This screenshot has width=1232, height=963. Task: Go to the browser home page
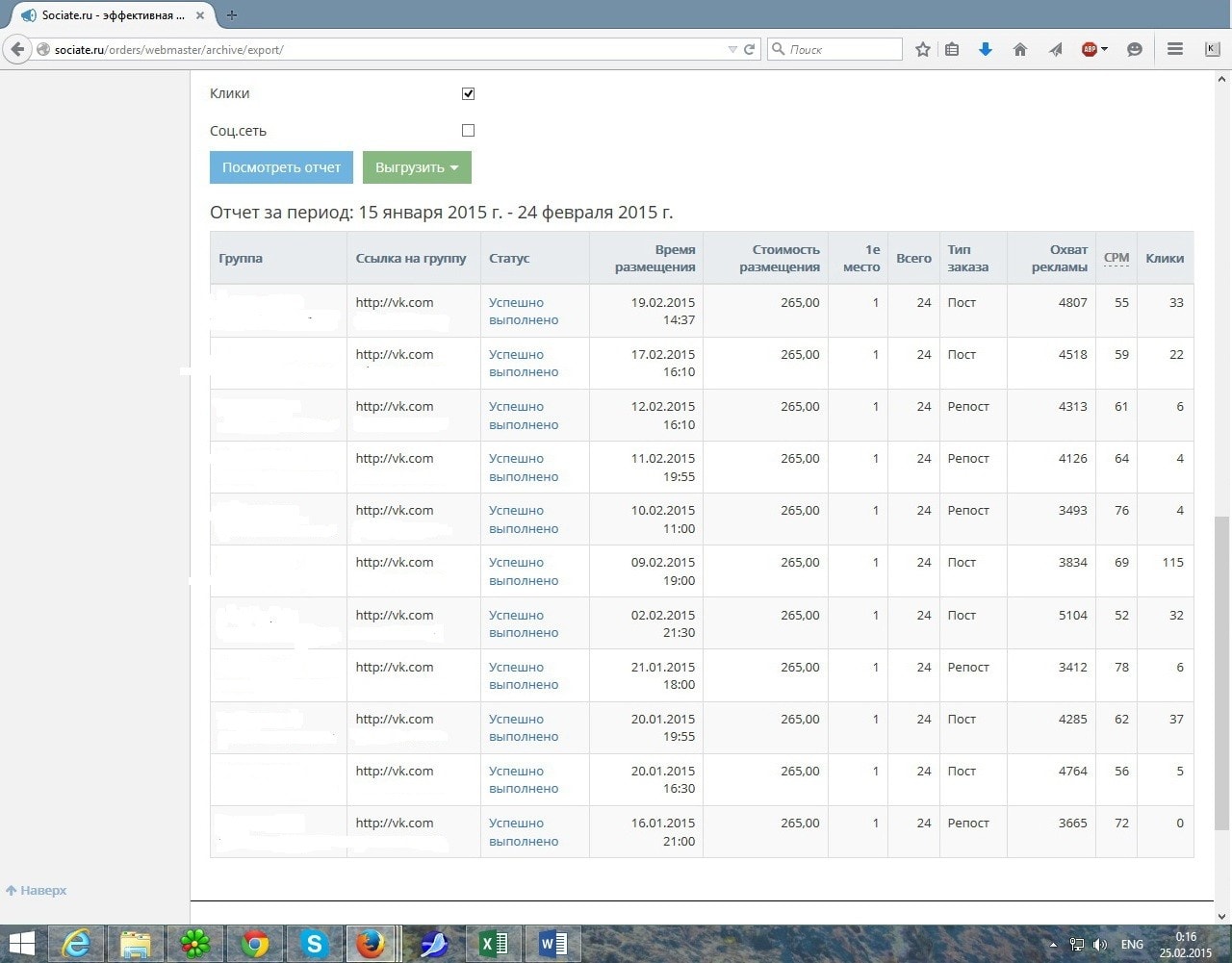[1019, 49]
